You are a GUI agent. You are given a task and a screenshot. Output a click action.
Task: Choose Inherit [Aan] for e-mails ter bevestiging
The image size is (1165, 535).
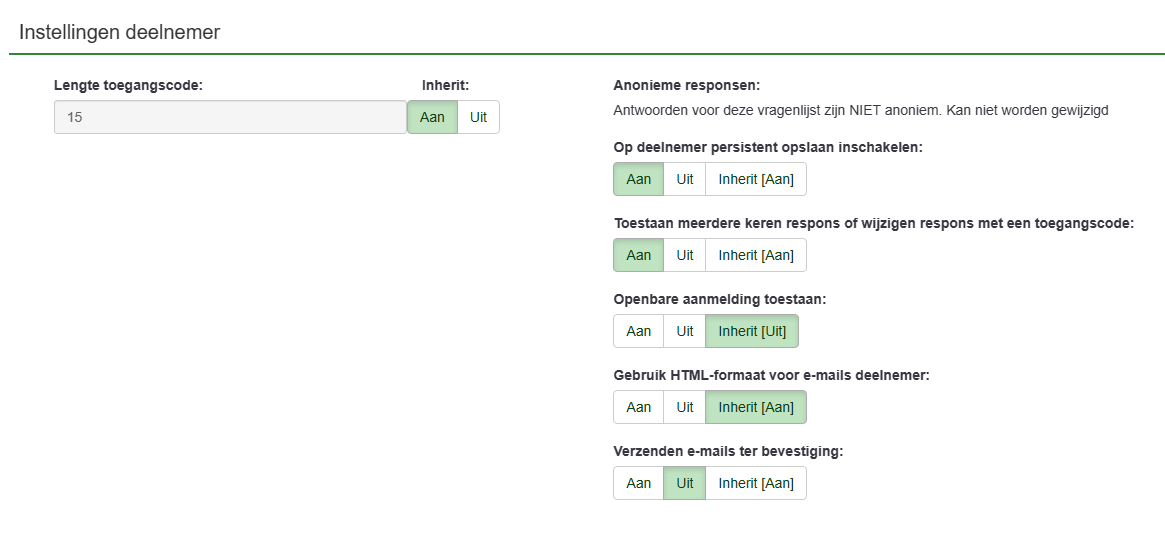click(755, 483)
